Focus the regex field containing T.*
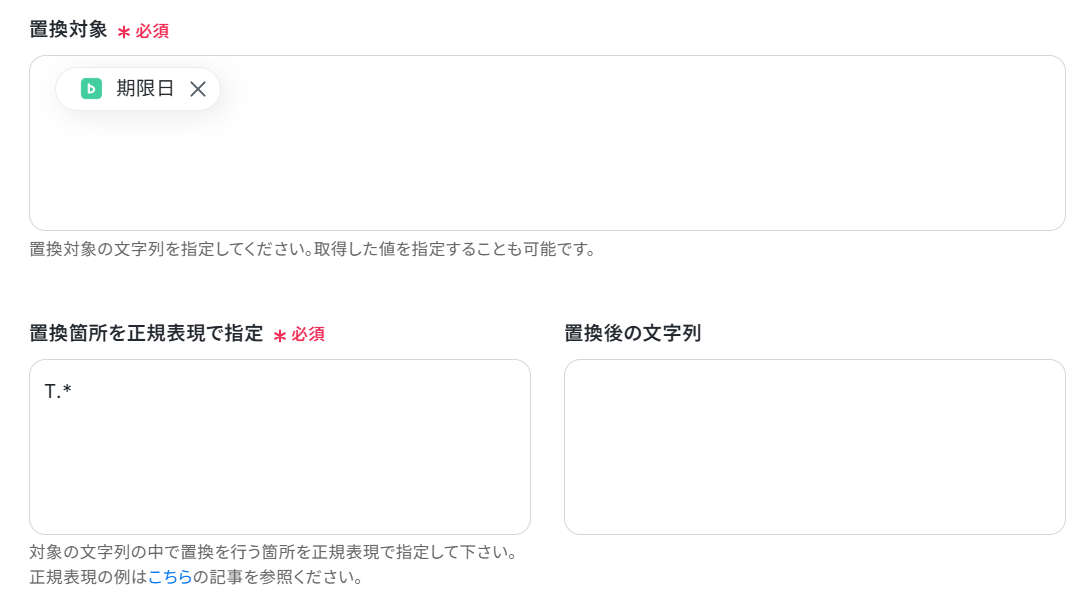1090x595 pixels. point(280,447)
